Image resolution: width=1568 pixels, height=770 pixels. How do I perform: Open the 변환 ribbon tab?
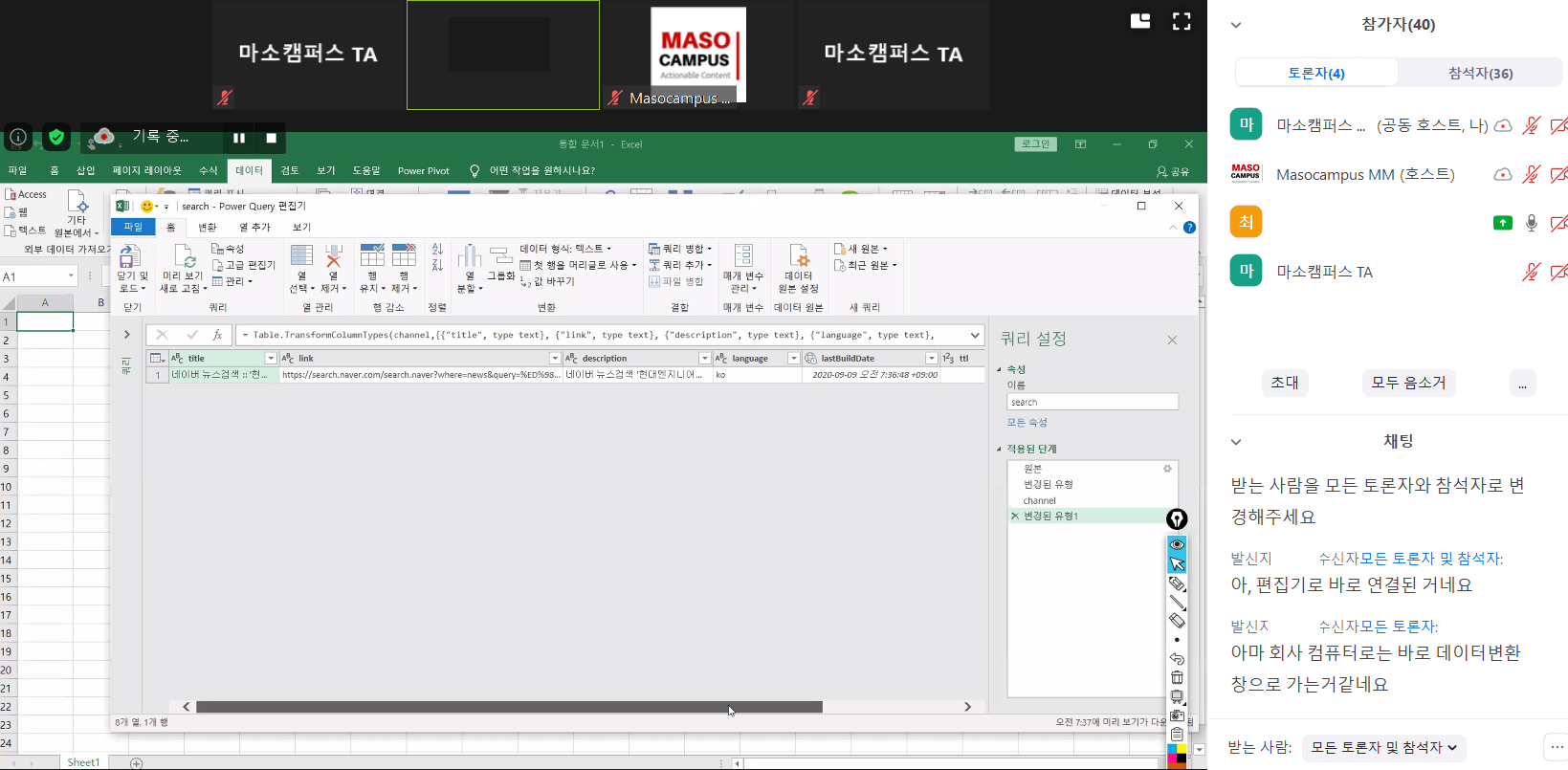pos(207,228)
